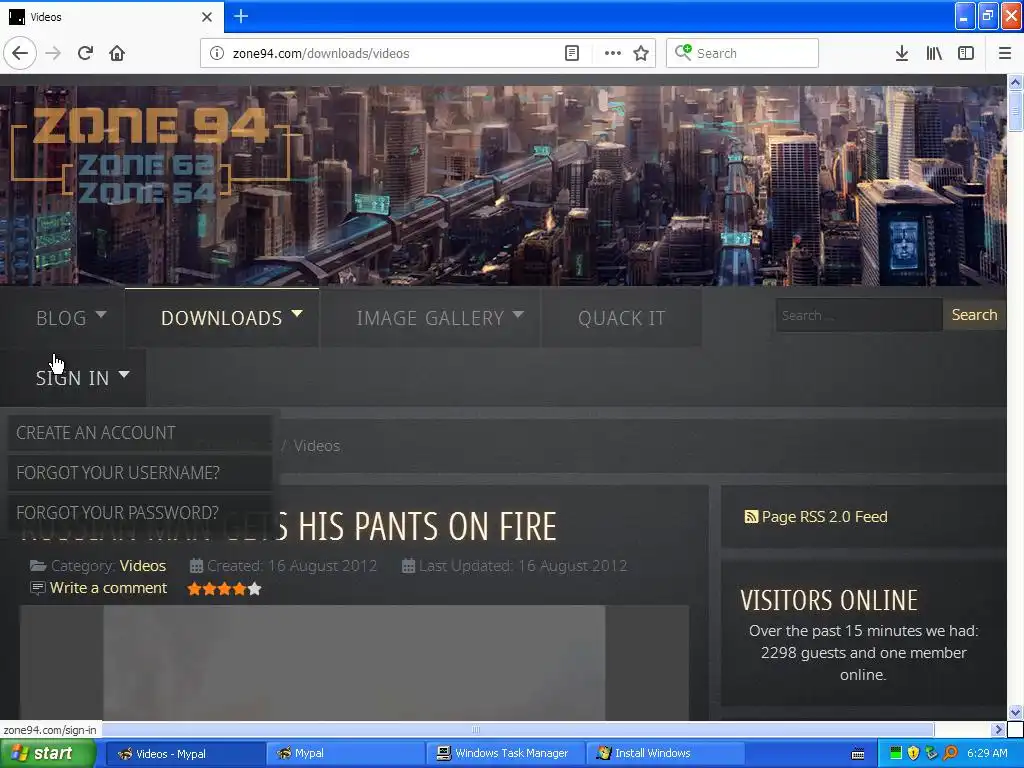Viewport: 1024px width, 768px height.
Task: Click the magnifier tray icon
Action: tap(950, 754)
